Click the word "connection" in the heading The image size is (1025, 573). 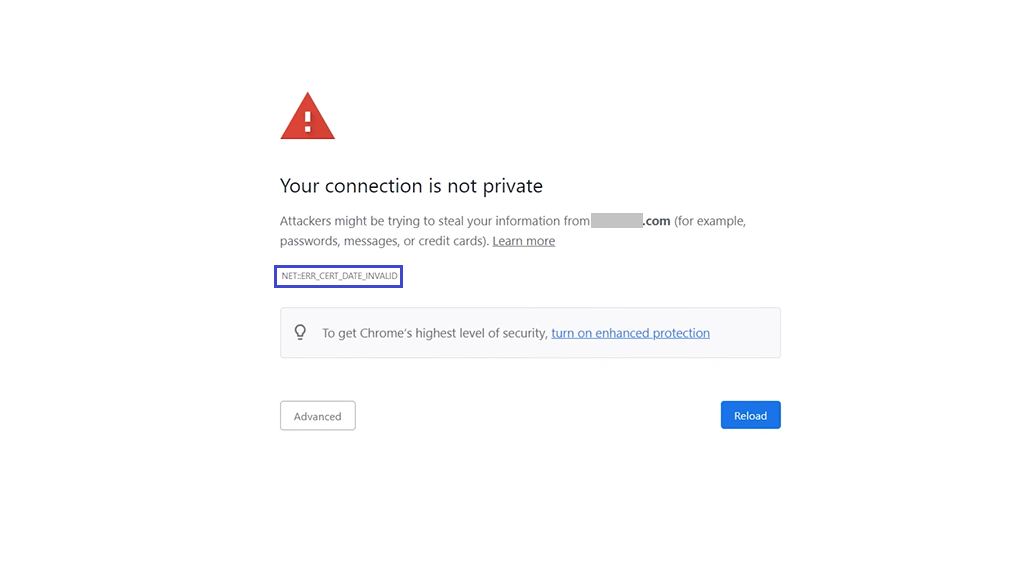374,186
